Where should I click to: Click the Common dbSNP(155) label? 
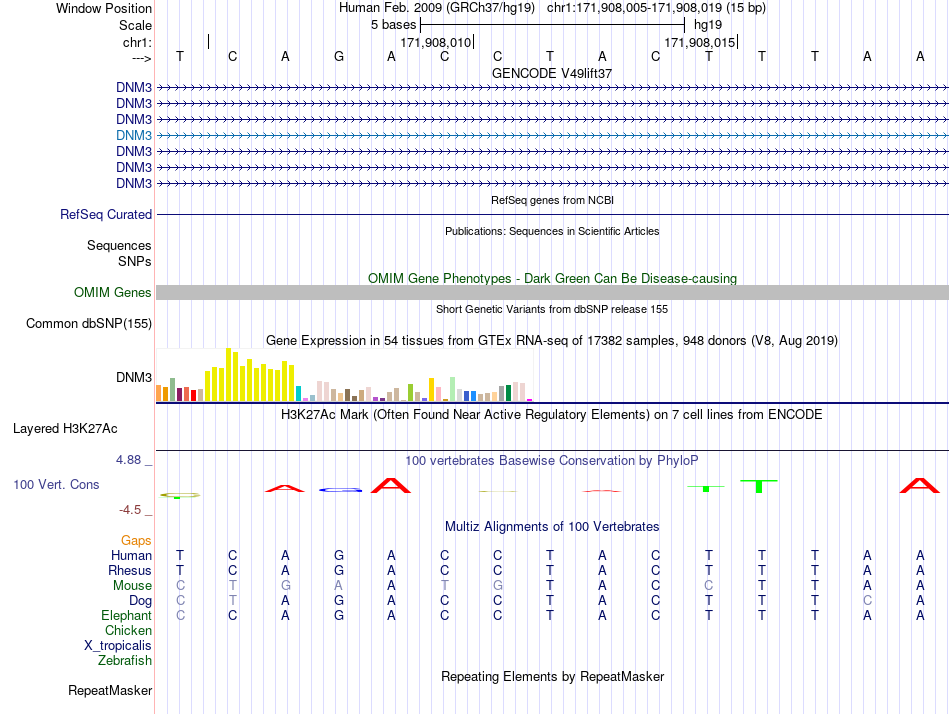pos(89,324)
